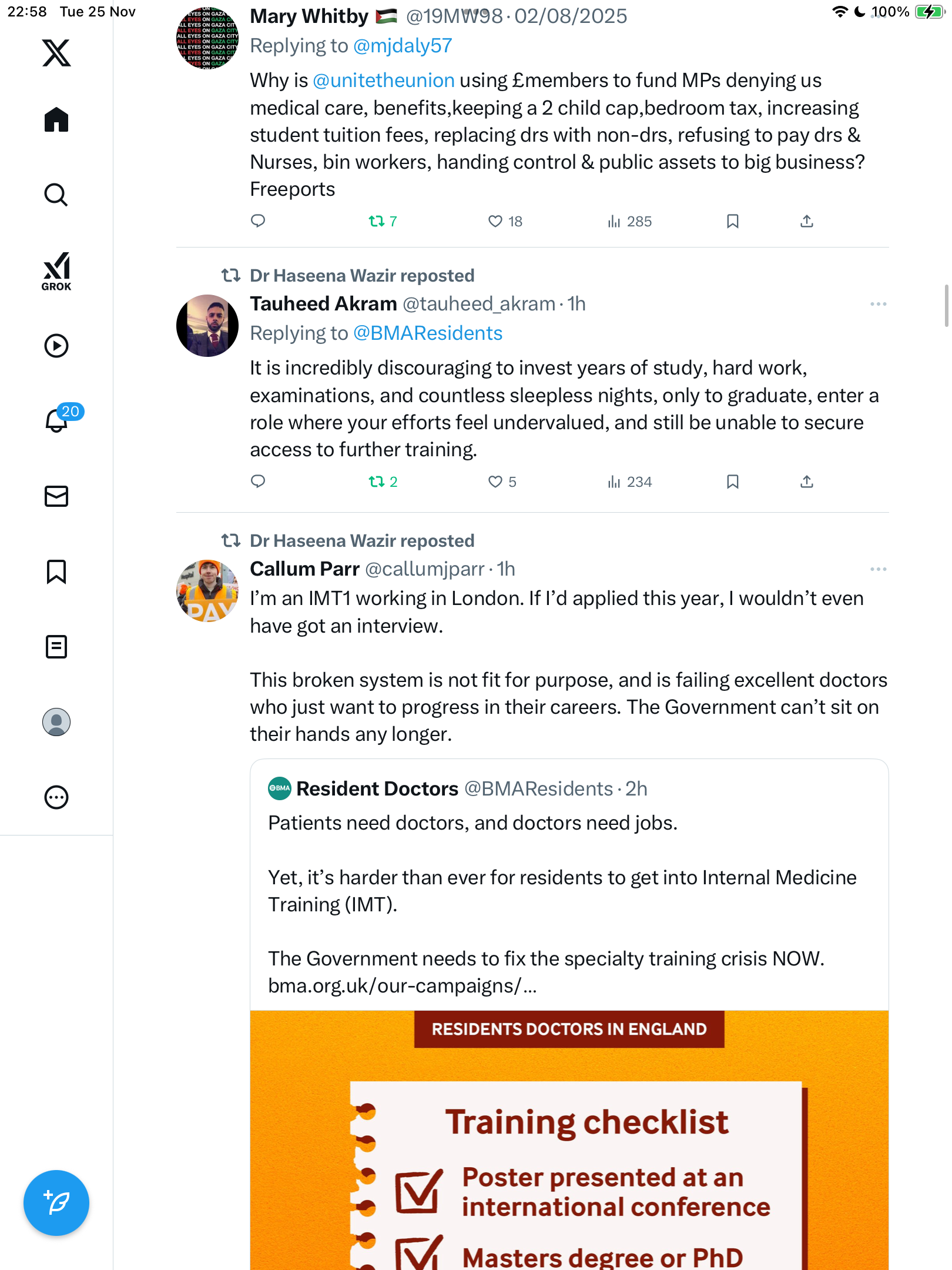Expand the More circle menu in sidebar

coord(56,797)
